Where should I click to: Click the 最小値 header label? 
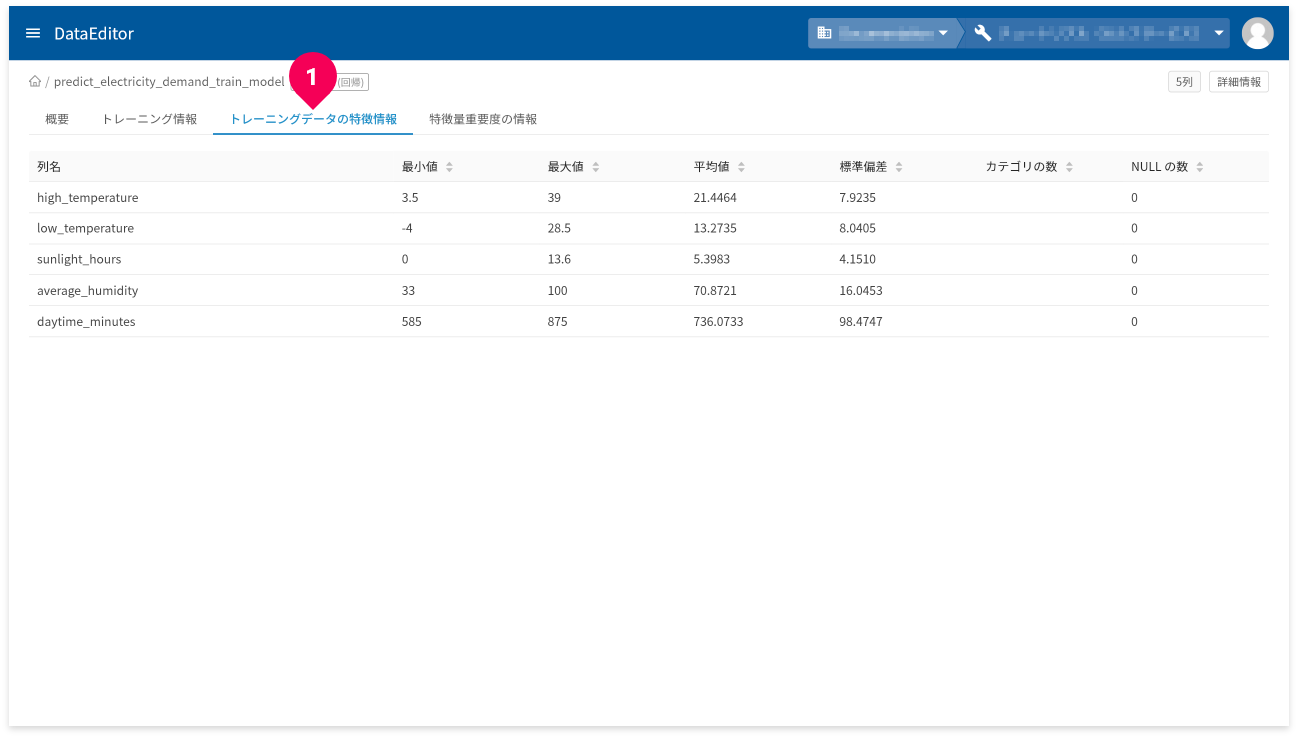(x=420, y=167)
